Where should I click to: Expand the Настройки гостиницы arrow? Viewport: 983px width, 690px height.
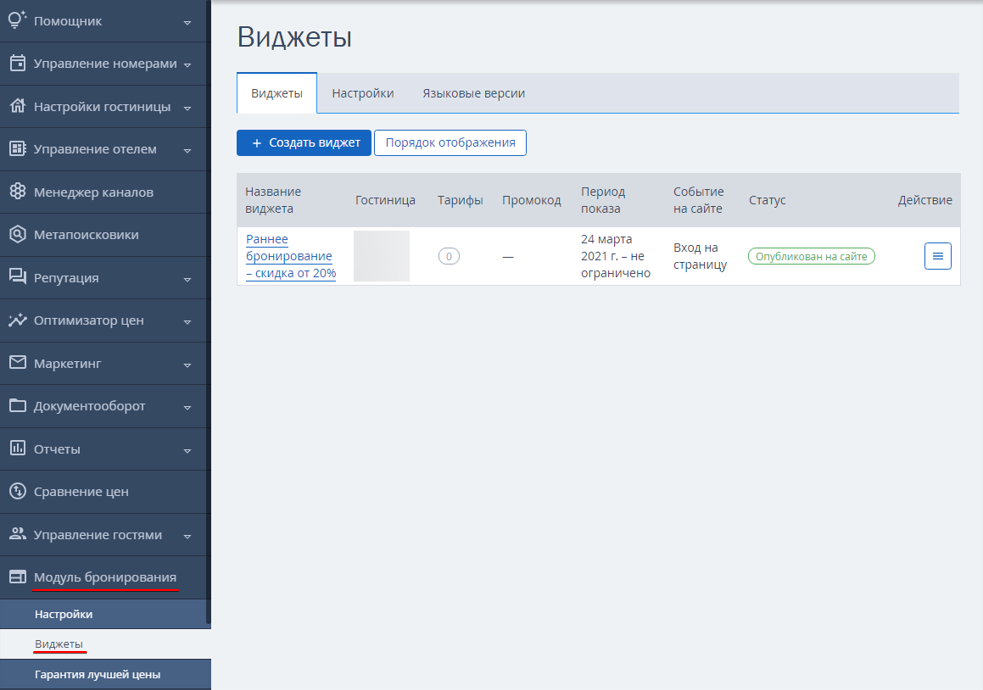187,108
